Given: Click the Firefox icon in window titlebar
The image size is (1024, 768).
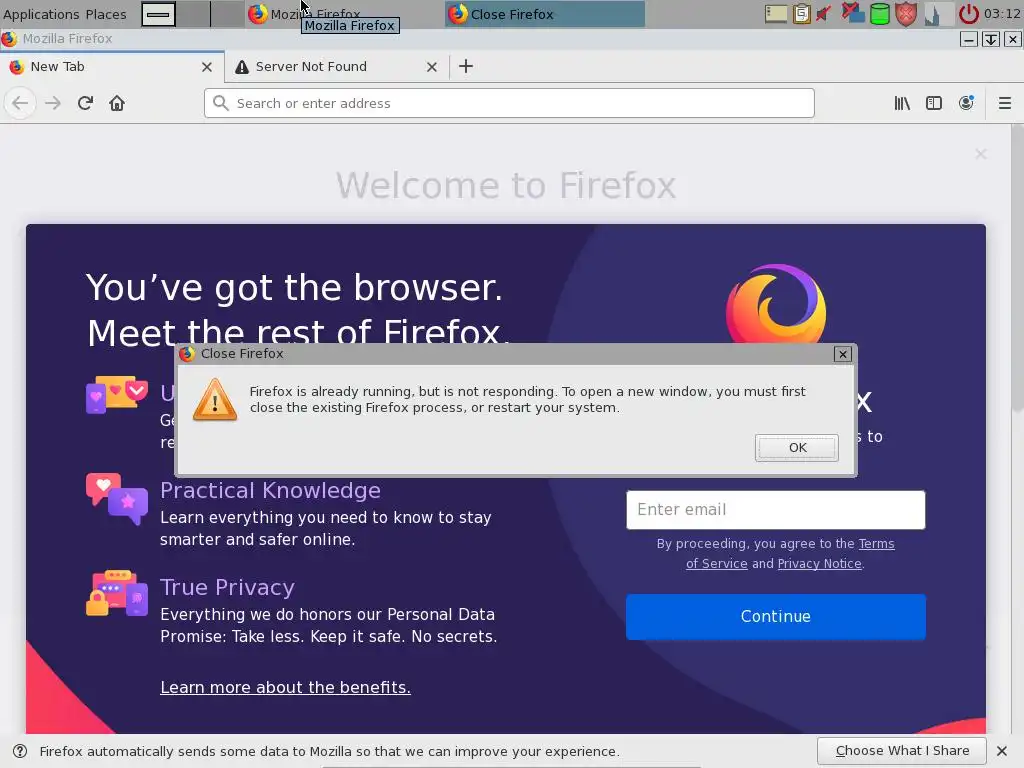Looking at the screenshot, I should 9,39.
